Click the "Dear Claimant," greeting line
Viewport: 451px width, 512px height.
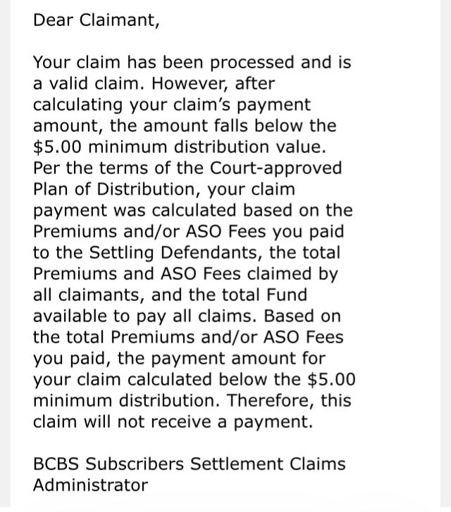[96, 20]
